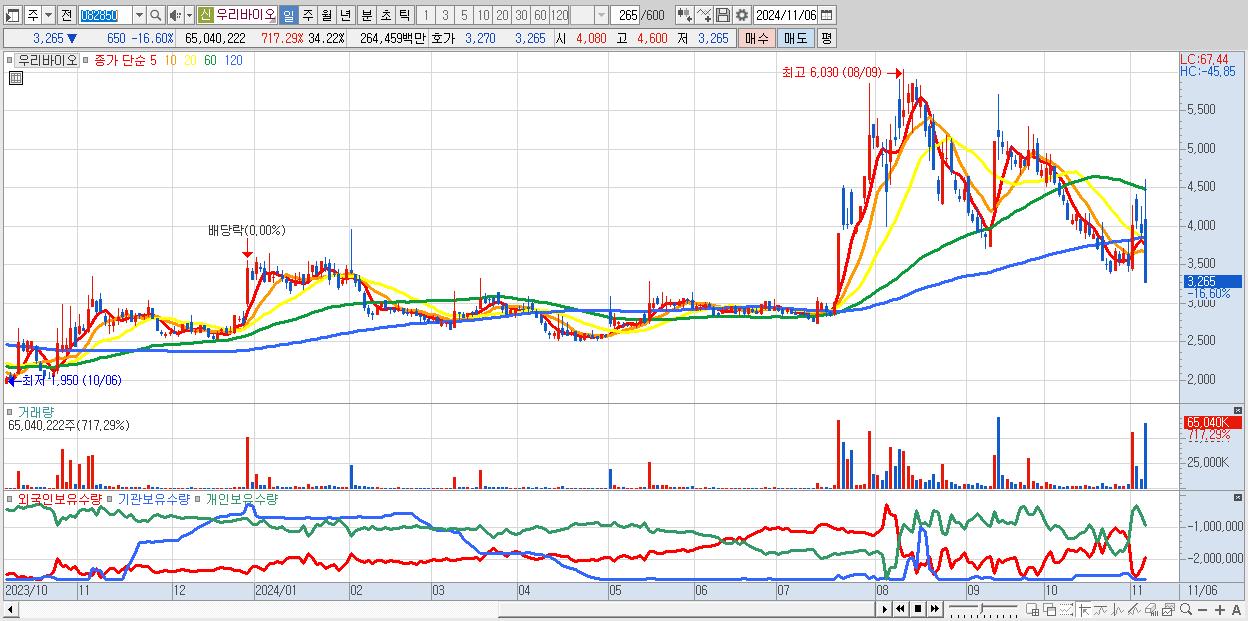Switch to yearly 년 chart period
This screenshot has width=1248, height=621.
tap(345, 16)
